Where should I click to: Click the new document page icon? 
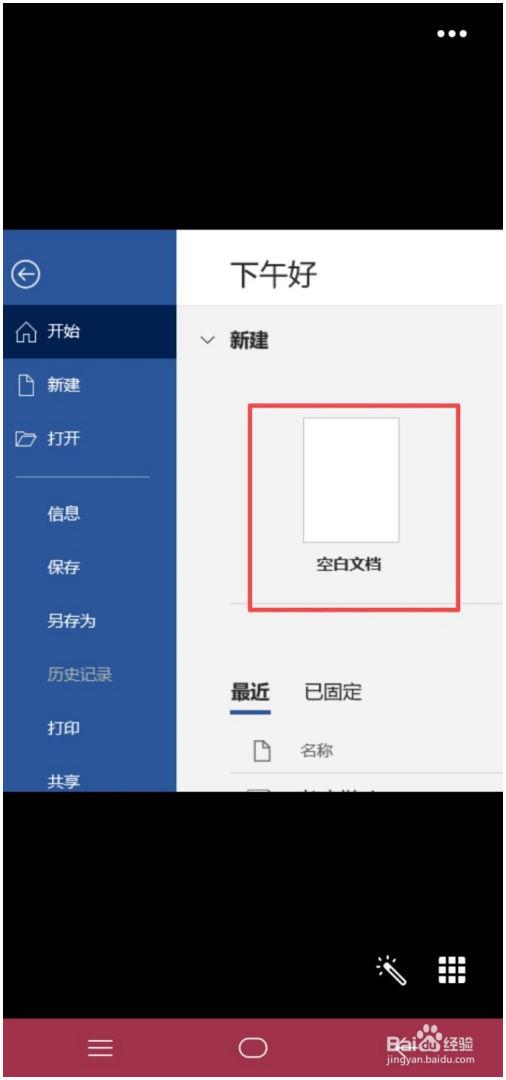(26, 385)
